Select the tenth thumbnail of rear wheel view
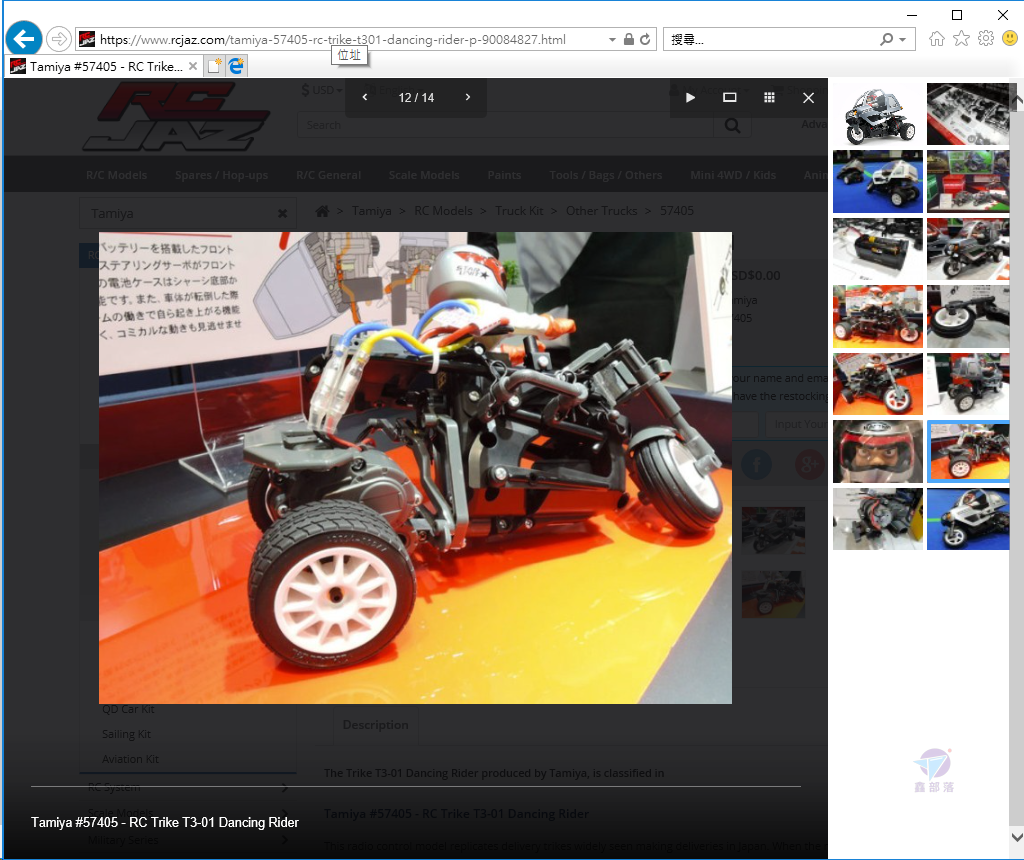This screenshot has width=1024, height=860. [x=968, y=384]
